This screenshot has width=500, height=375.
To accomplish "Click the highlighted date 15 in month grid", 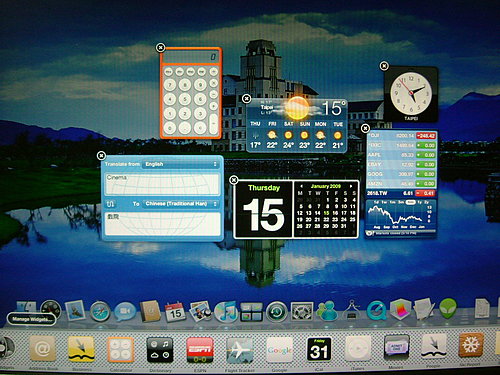I will (326, 213).
